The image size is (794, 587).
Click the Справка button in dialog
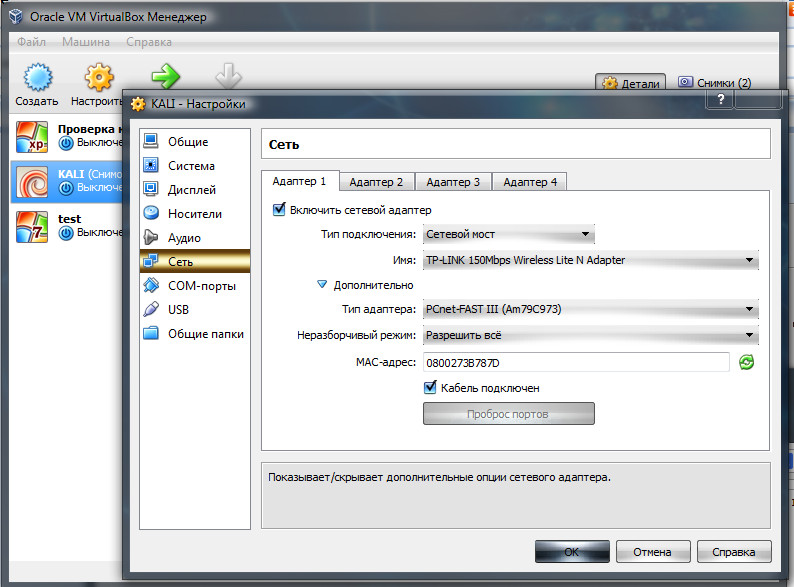click(734, 552)
